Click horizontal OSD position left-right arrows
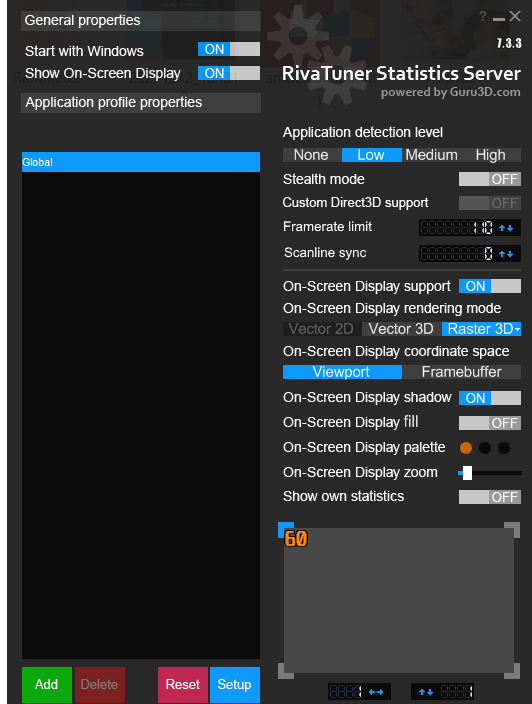 376,692
